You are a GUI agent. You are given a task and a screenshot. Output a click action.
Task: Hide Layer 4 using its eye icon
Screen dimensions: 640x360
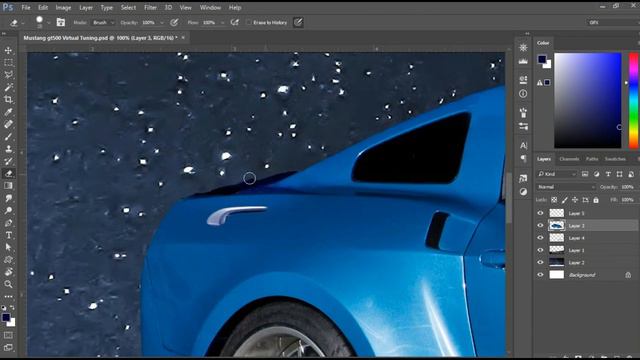[x=540, y=238]
